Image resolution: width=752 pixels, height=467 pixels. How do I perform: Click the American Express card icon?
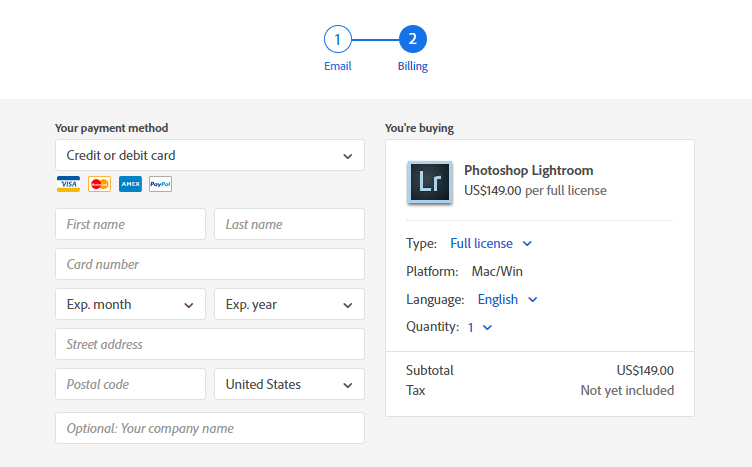(x=130, y=184)
